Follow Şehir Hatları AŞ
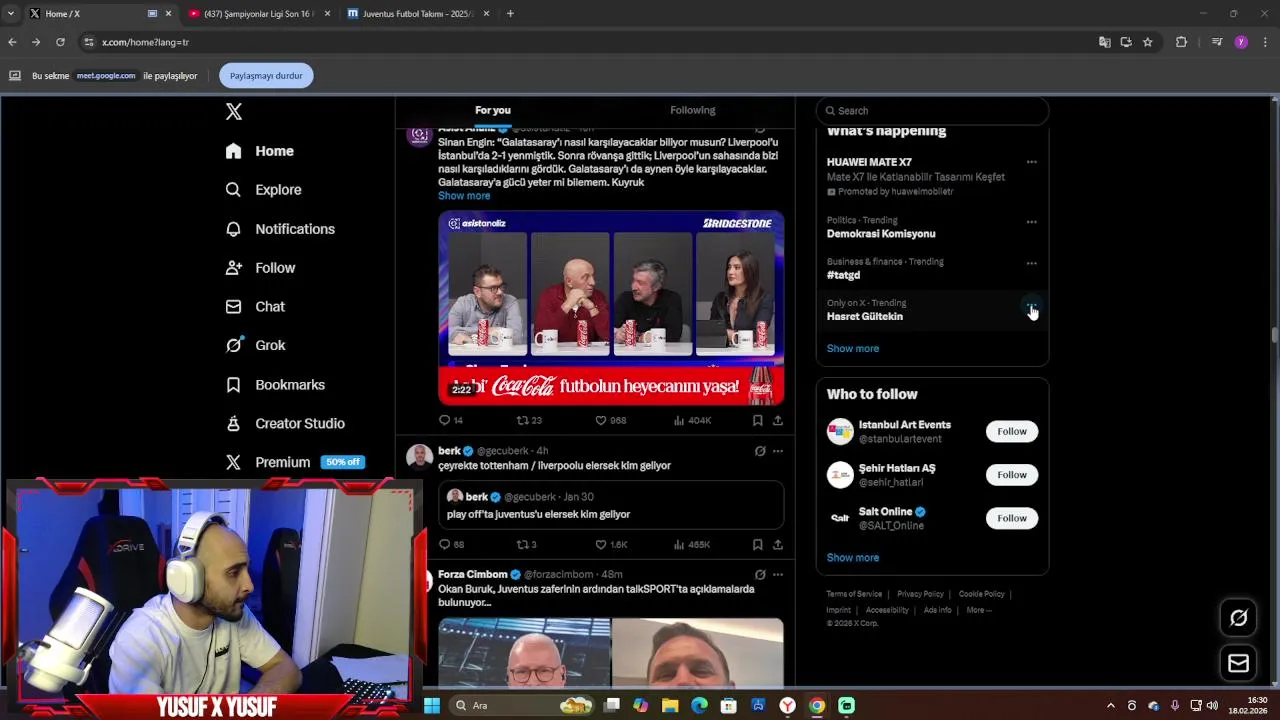Viewport: 1280px width, 720px height. (1012, 475)
